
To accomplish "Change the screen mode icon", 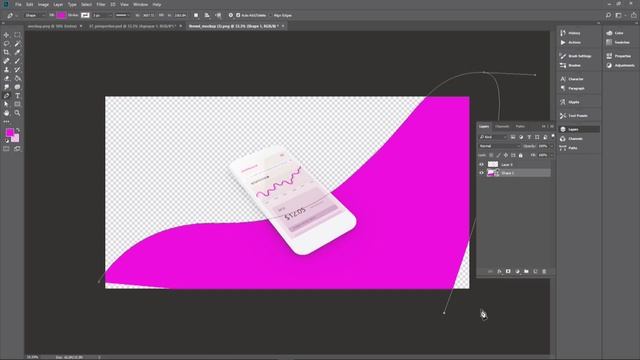I will pyautogui.click(x=17, y=149).
